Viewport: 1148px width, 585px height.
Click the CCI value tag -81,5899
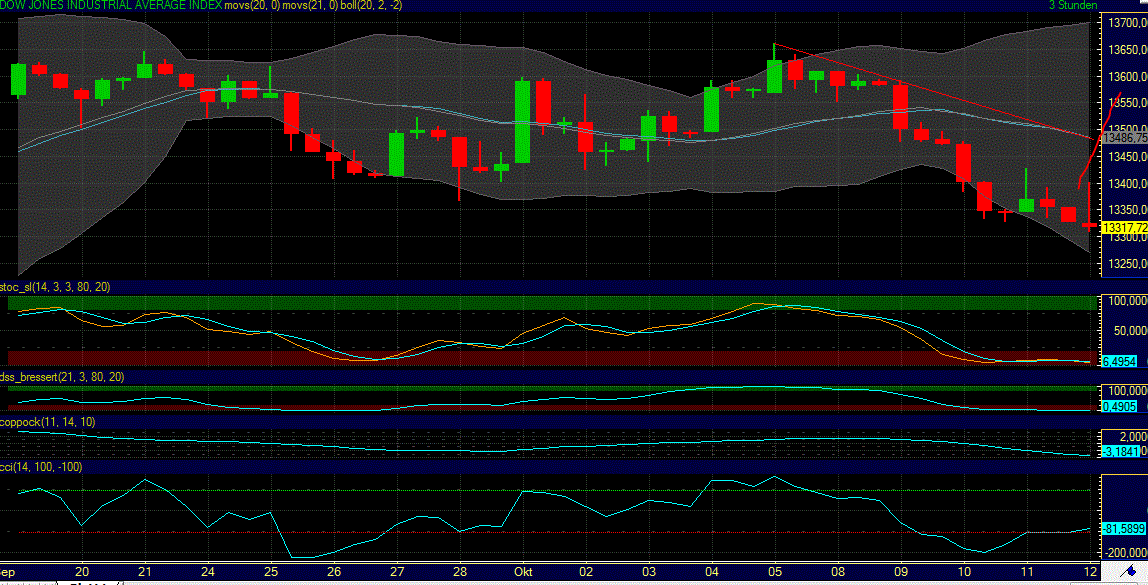(x=1124, y=527)
